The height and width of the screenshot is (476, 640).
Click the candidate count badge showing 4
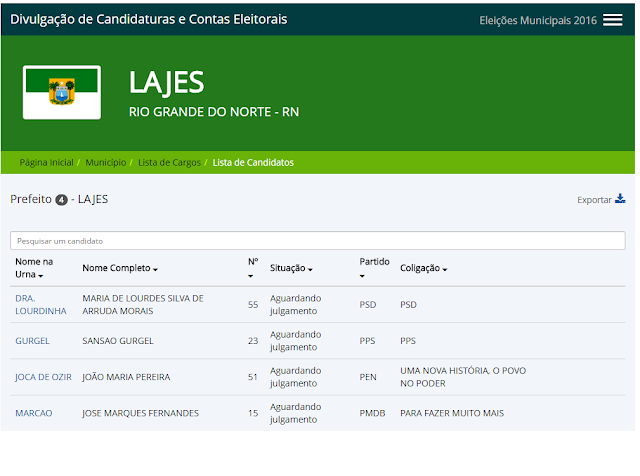62,200
